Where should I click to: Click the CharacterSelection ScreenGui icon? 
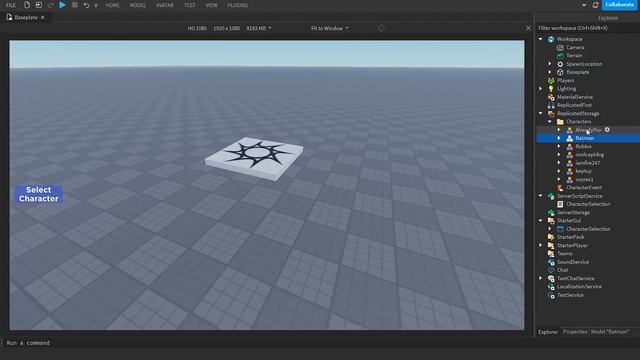(x=560, y=229)
